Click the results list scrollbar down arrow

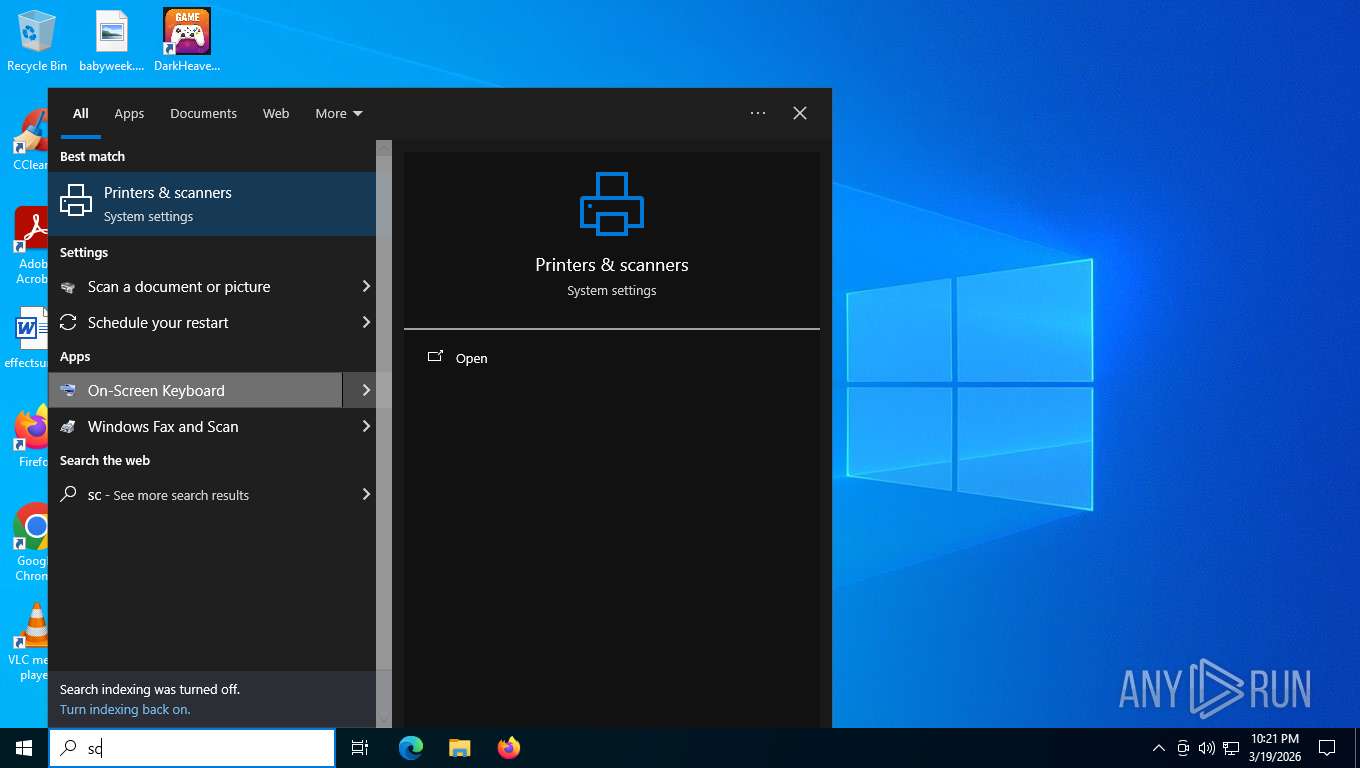tap(384, 719)
